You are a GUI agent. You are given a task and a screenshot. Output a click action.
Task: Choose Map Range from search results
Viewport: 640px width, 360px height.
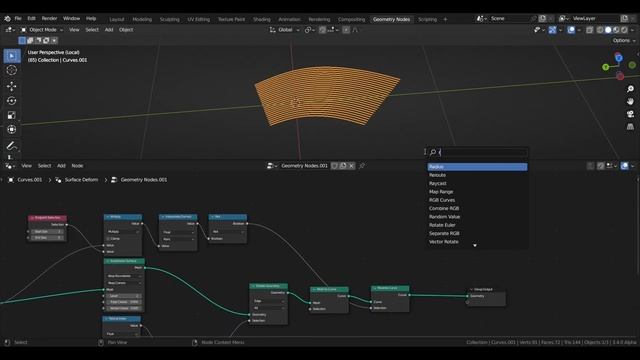(x=477, y=191)
